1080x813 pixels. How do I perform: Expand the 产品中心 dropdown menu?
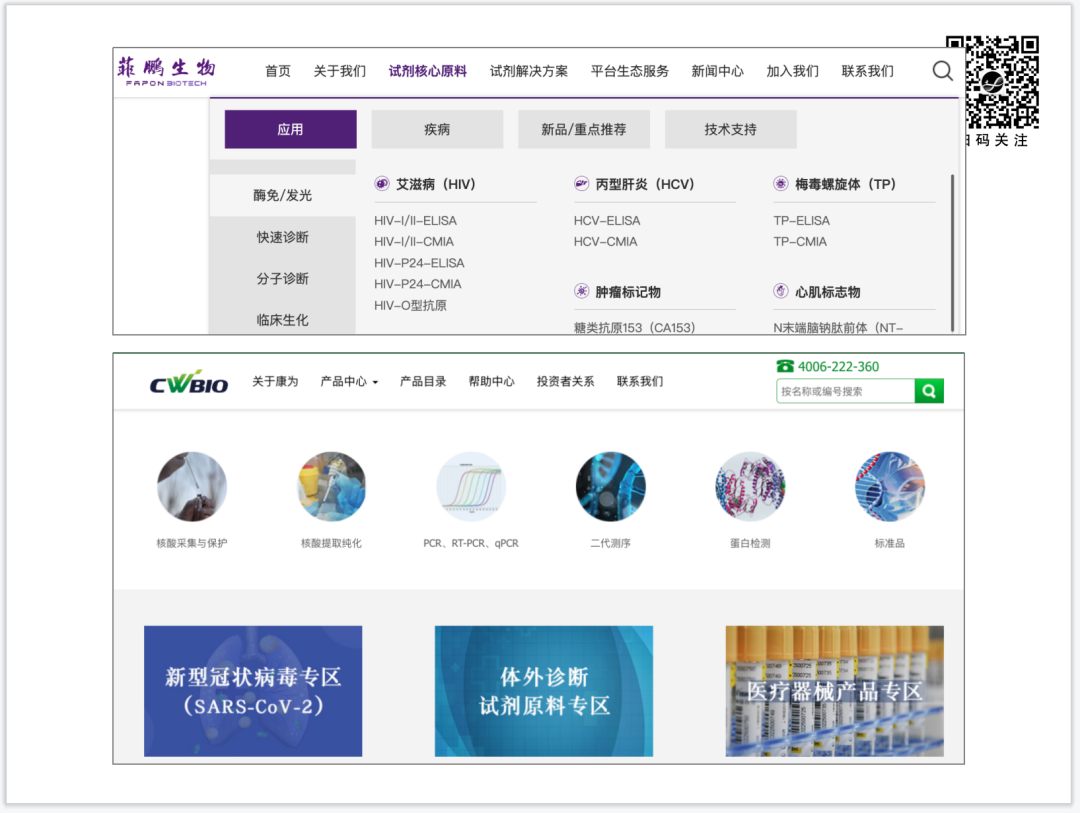coord(349,381)
